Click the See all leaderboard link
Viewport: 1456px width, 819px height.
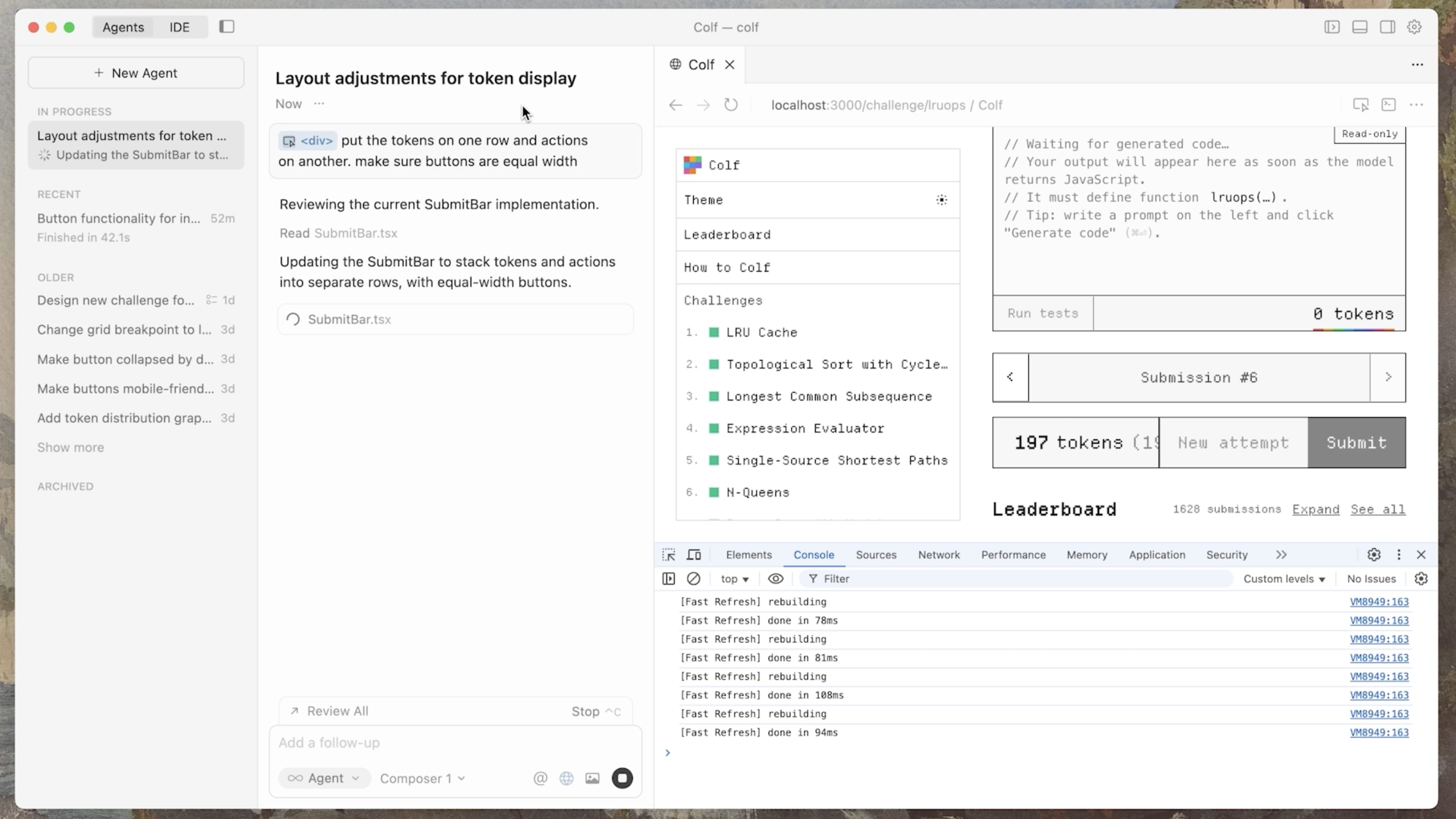tap(1378, 509)
